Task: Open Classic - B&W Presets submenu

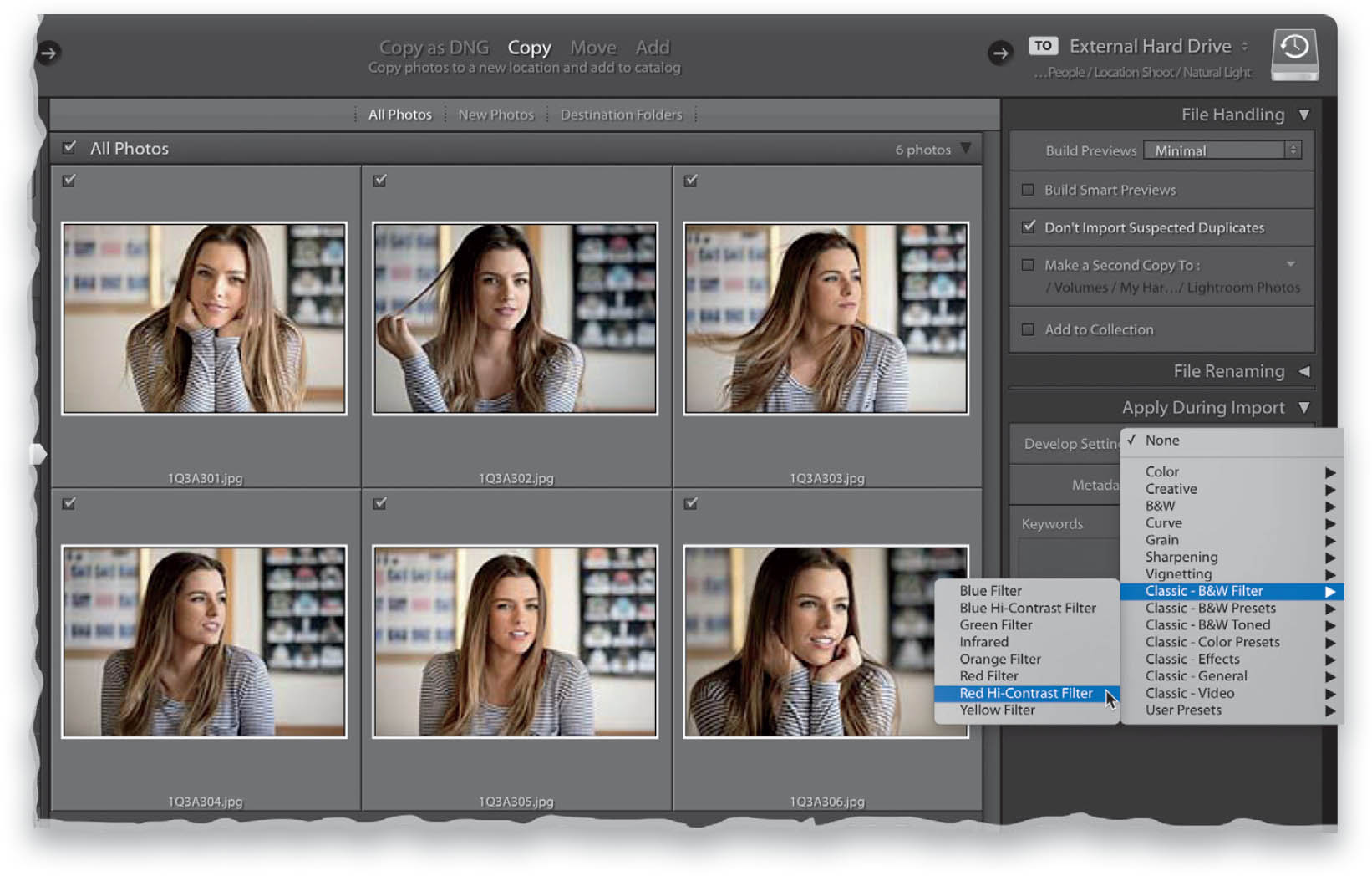Action: [1232, 609]
